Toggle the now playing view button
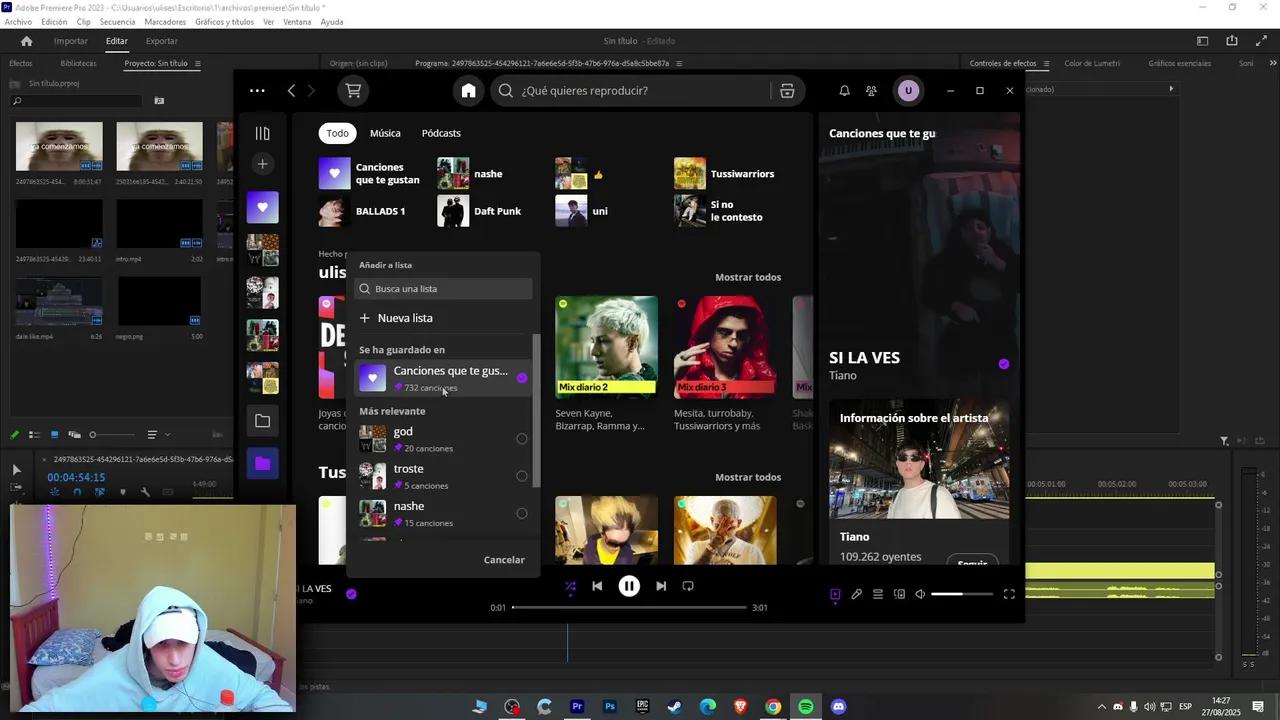The height and width of the screenshot is (720, 1280). click(835, 594)
